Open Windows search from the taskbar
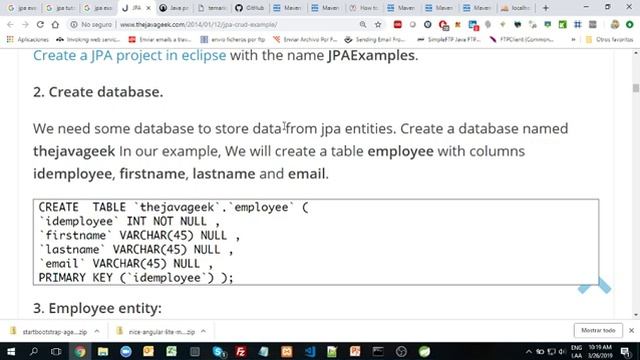Screen dimensions: 640x360 tap(34, 351)
